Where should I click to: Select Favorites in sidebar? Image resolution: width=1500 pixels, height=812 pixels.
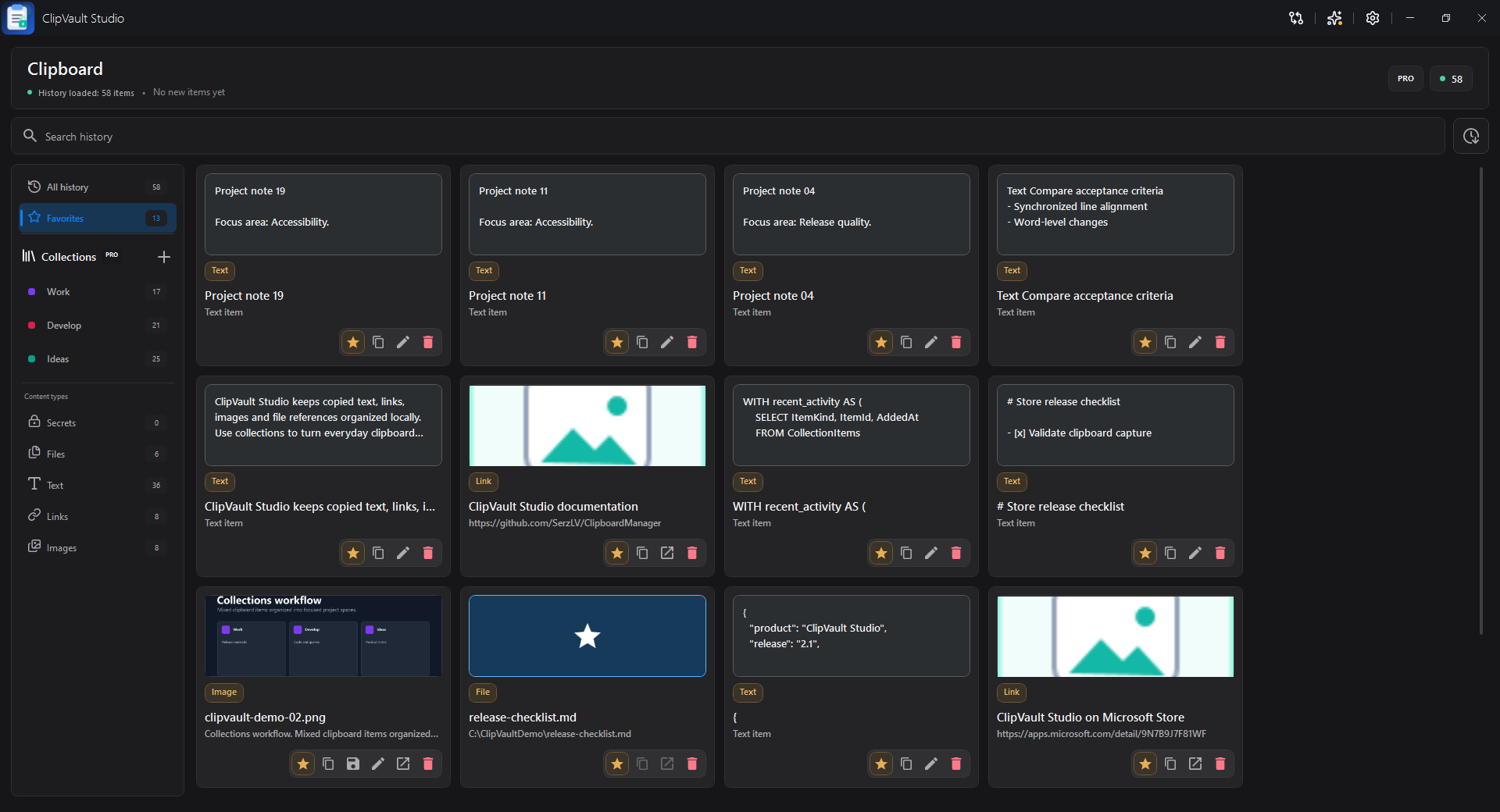tap(98, 218)
